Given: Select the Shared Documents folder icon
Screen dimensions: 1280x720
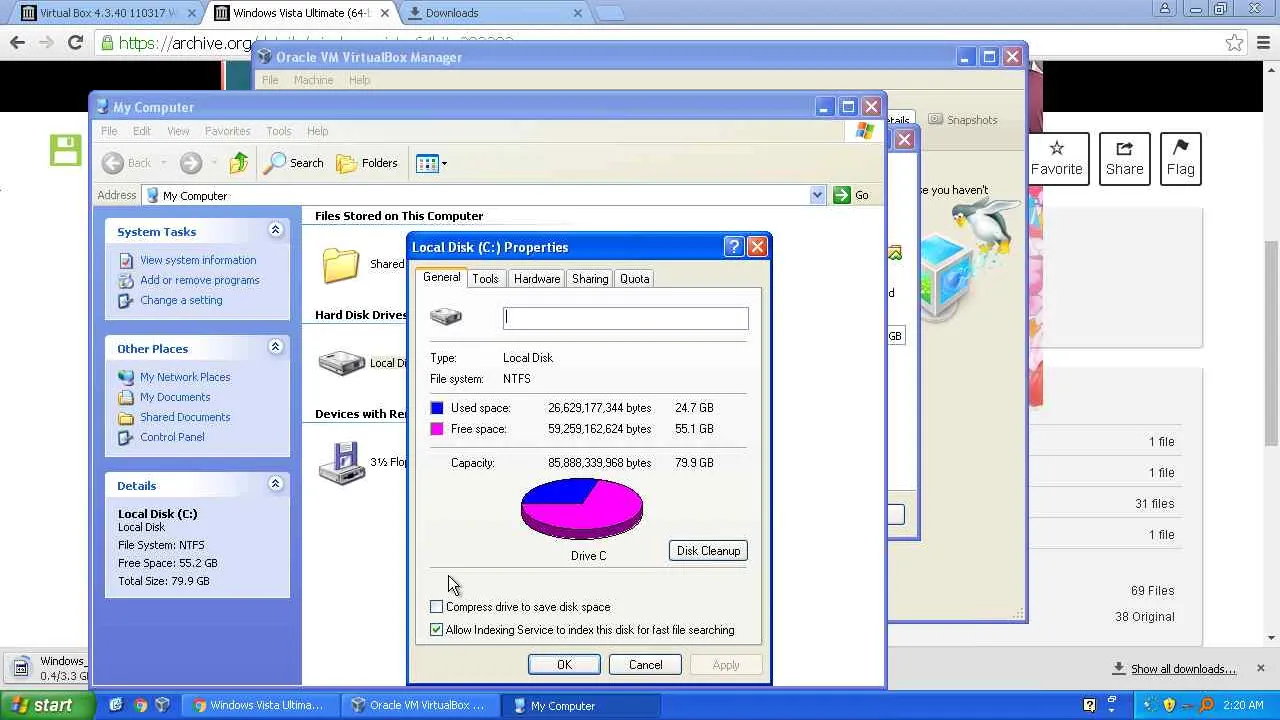Looking at the screenshot, I should (341, 264).
